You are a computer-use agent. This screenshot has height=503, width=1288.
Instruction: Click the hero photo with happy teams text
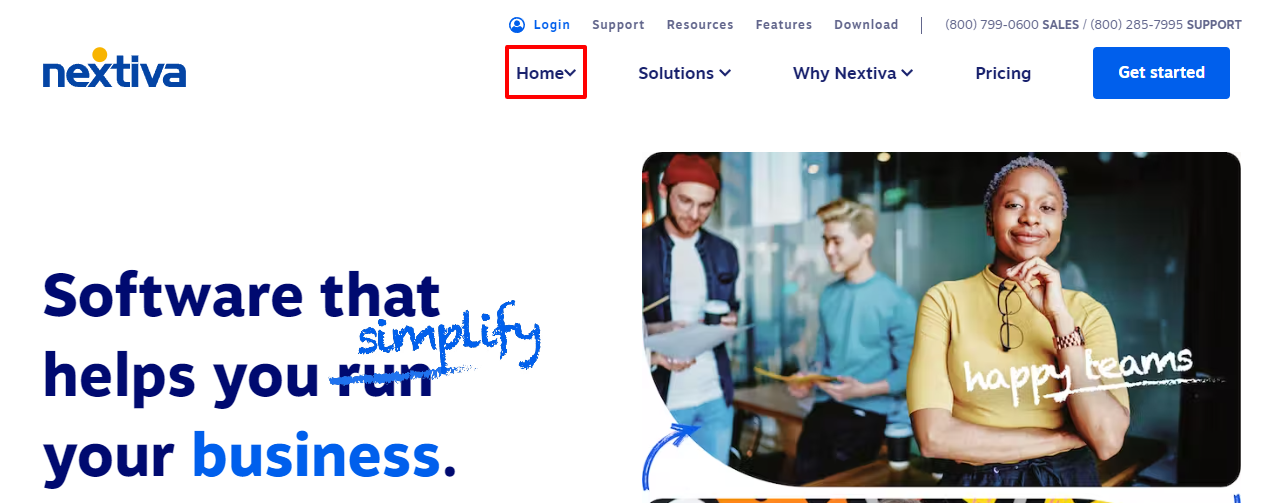coord(941,319)
